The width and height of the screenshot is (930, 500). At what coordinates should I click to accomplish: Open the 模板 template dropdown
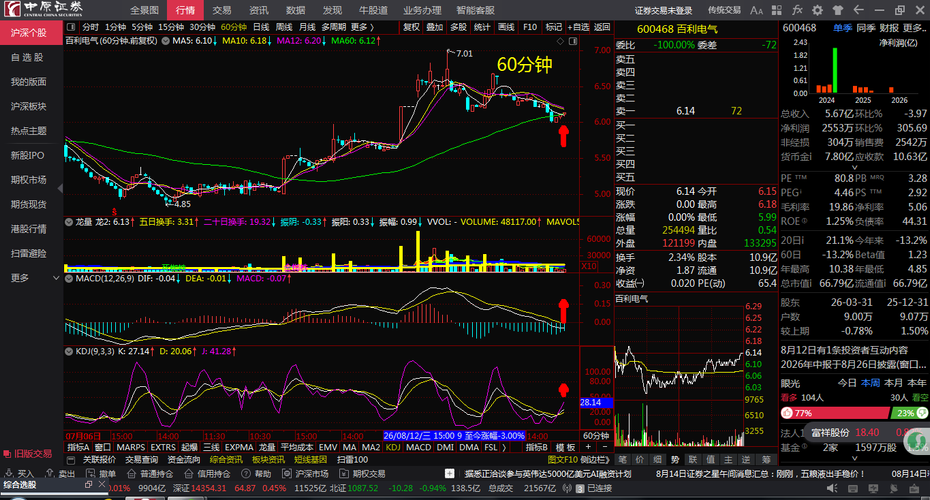[565, 447]
